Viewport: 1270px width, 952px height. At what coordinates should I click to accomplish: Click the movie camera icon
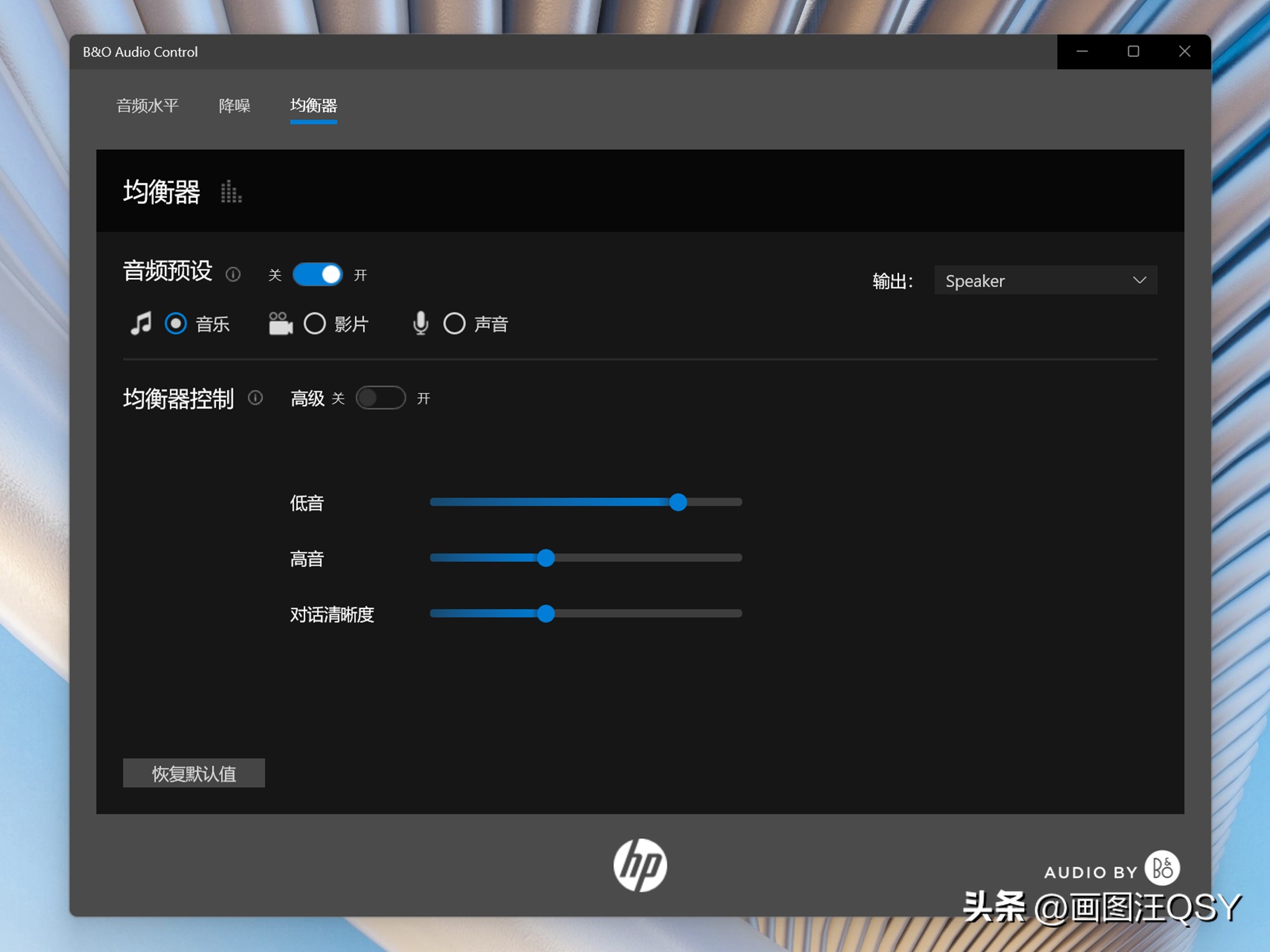pos(280,324)
